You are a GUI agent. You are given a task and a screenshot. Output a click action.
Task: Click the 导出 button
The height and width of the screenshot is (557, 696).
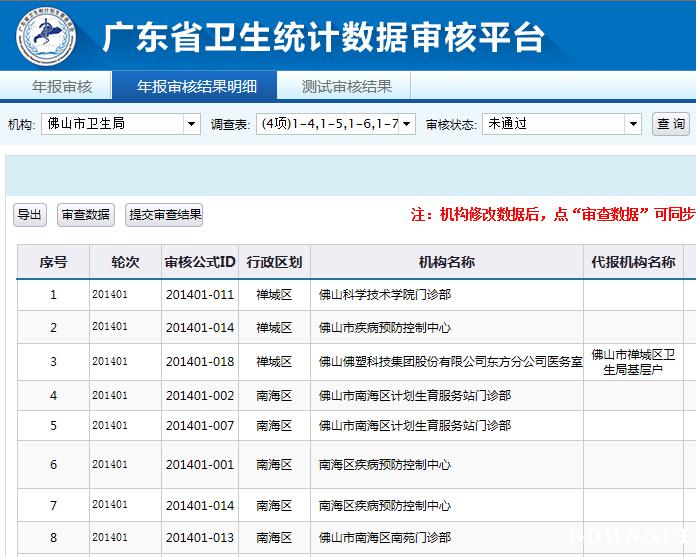(x=30, y=215)
